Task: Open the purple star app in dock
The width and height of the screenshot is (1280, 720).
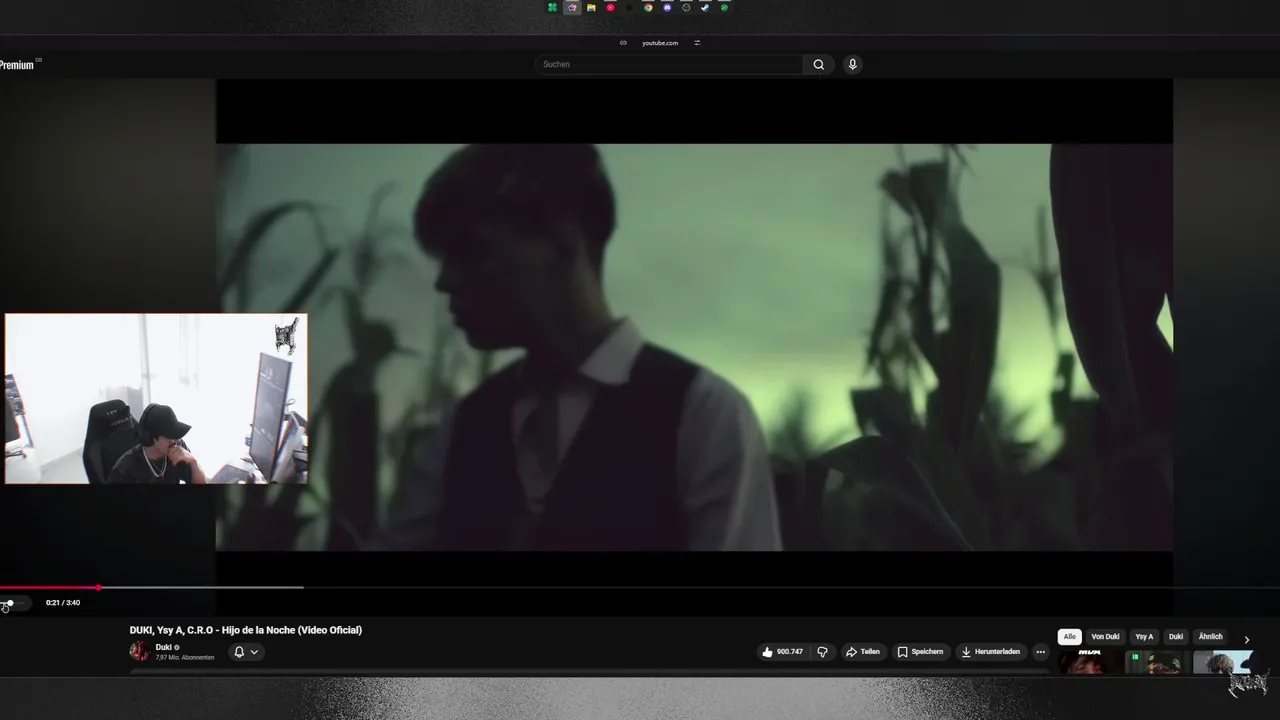Action: click(x=572, y=7)
